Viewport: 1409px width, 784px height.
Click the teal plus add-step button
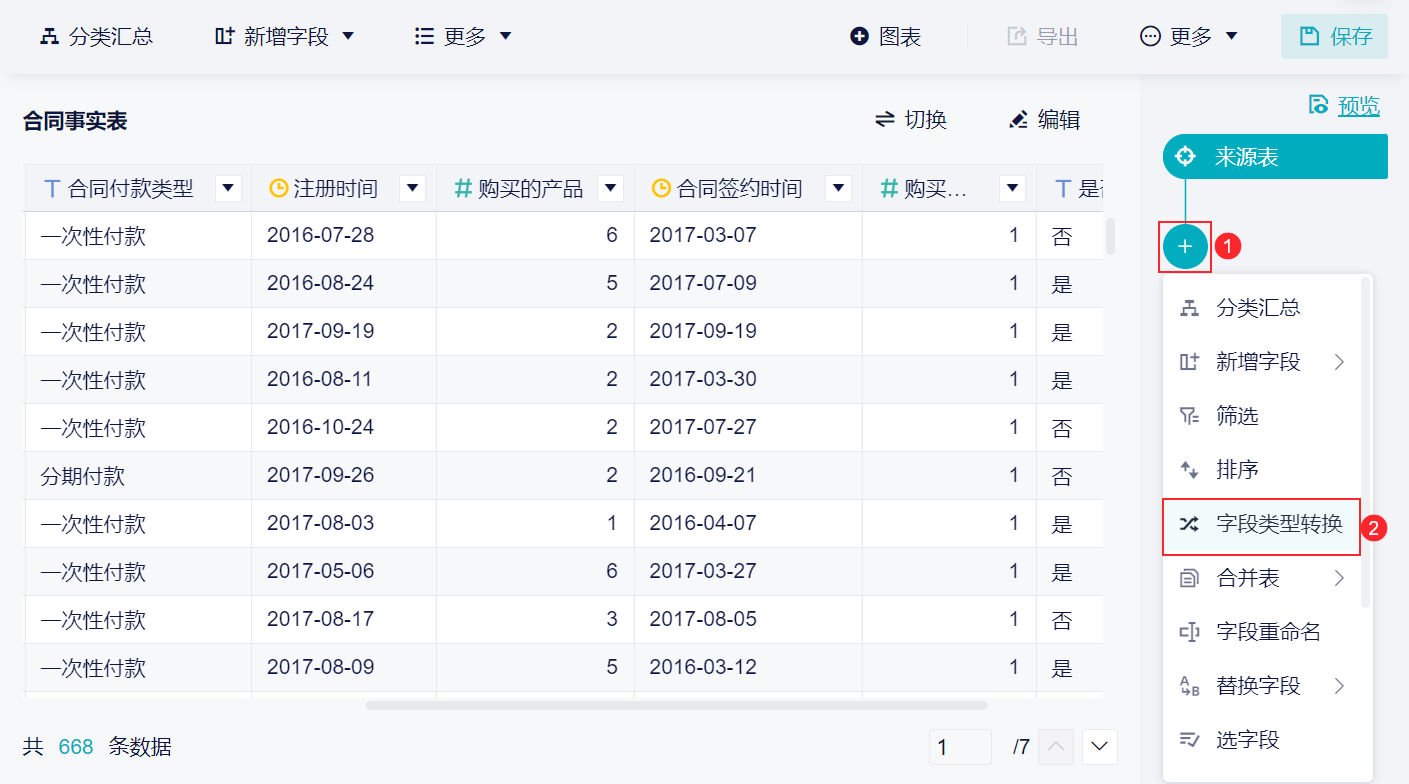pyautogui.click(x=1185, y=247)
